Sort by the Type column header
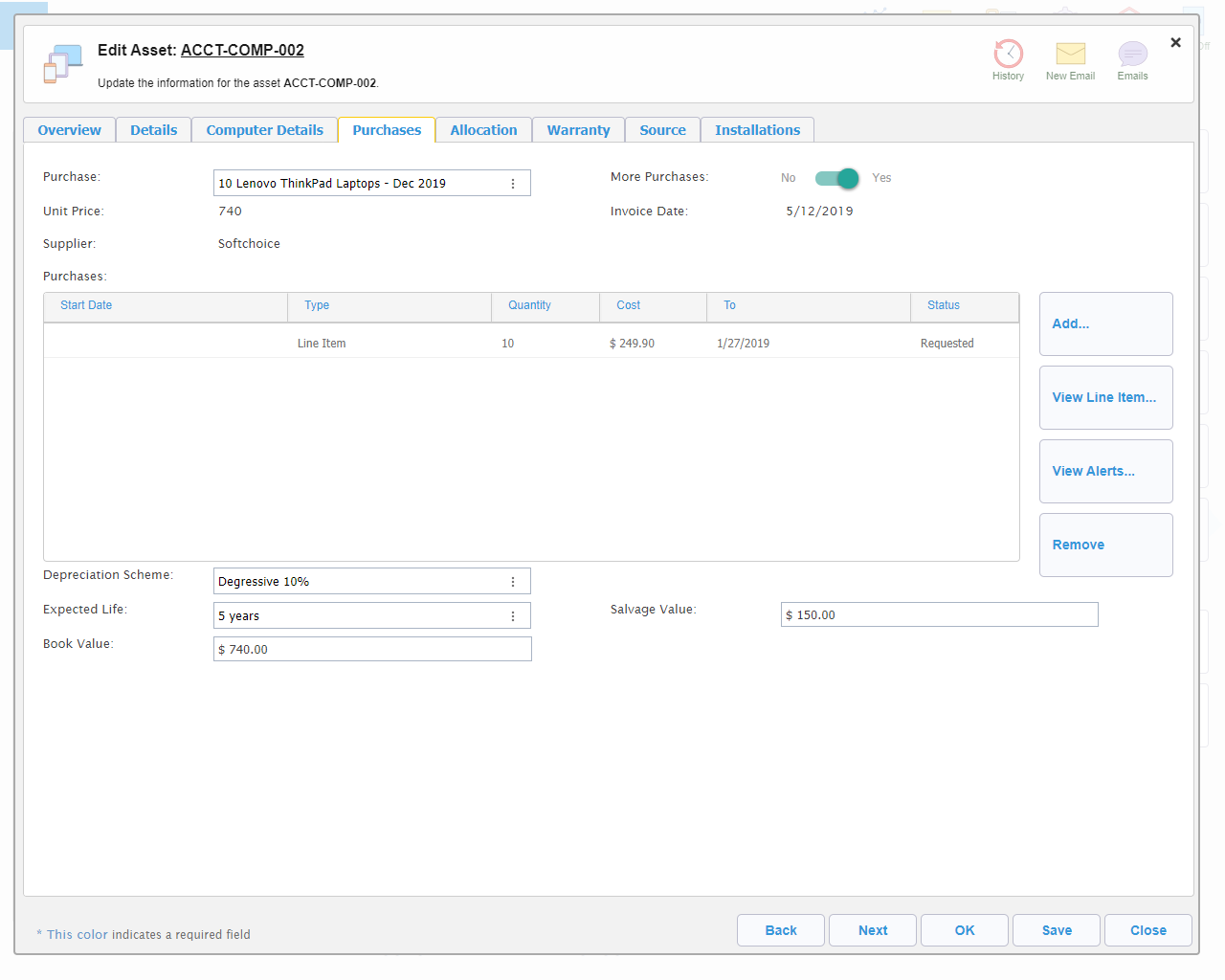 coord(390,306)
